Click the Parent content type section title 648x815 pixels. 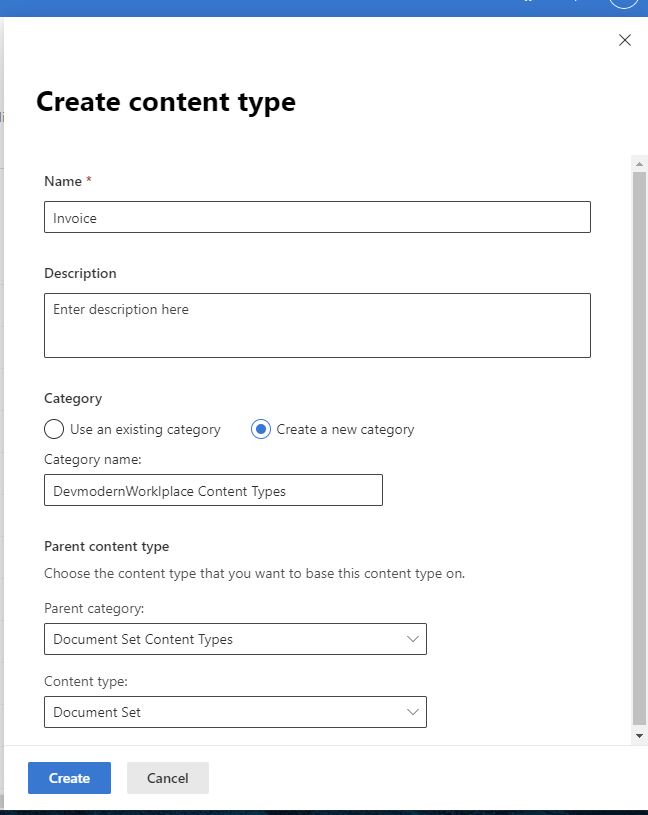click(107, 546)
